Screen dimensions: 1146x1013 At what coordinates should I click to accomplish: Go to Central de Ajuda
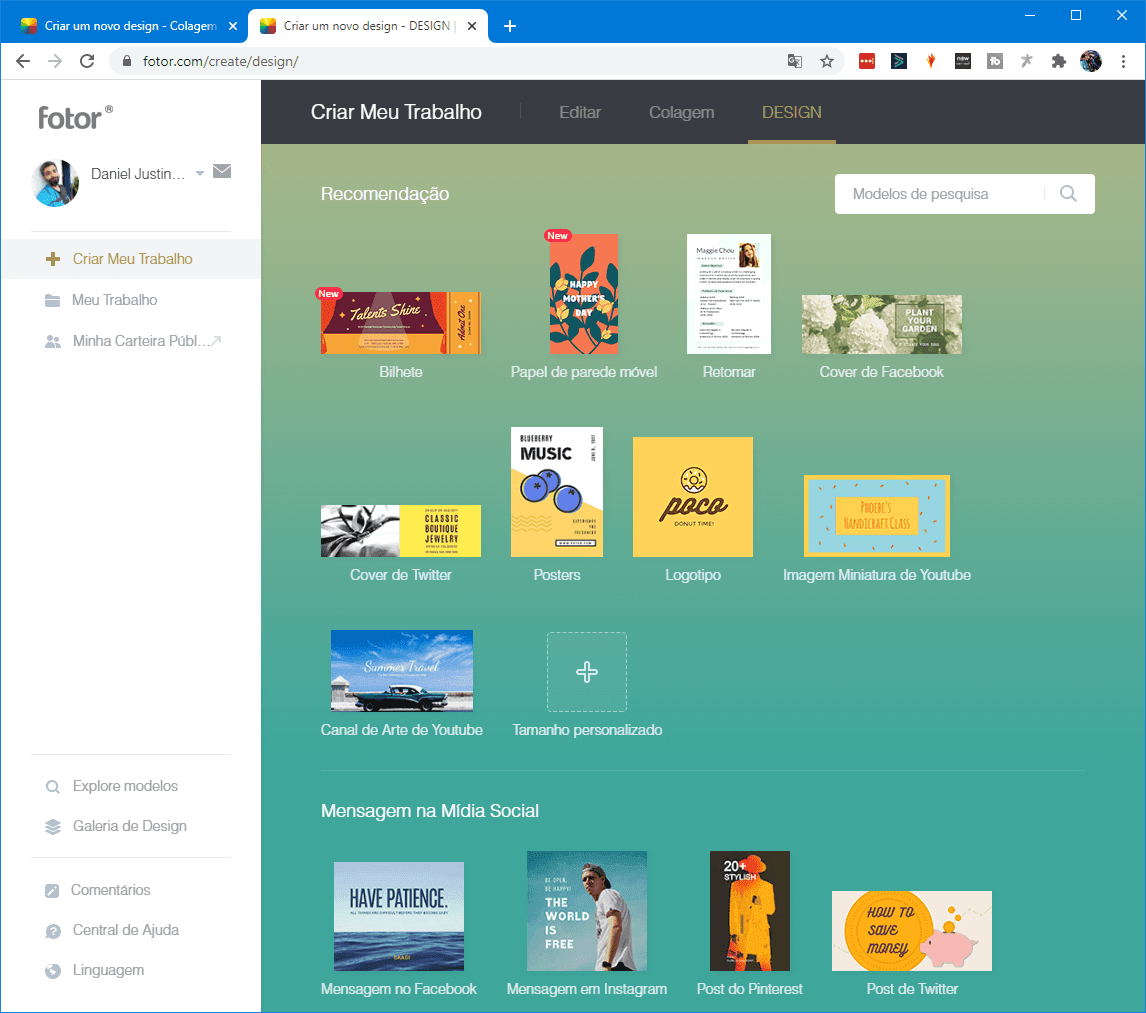125,930
